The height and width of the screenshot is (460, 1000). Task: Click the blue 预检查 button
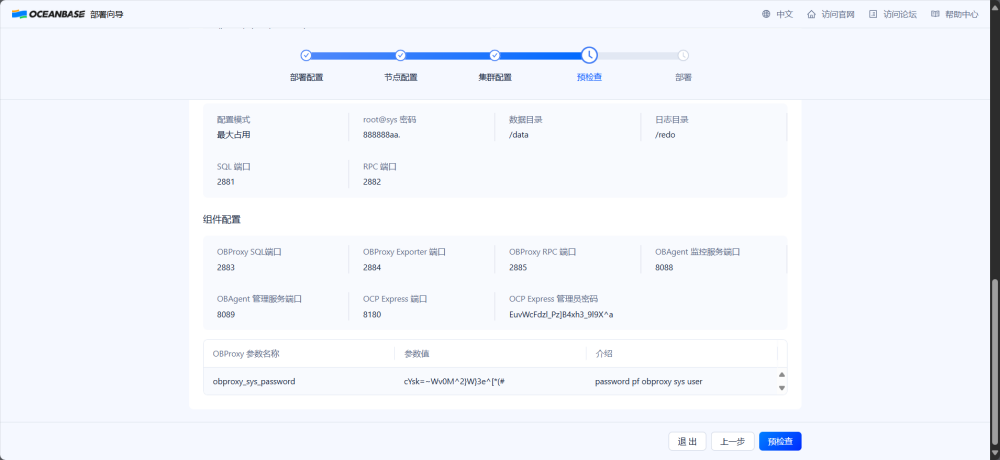coord(780,441)
